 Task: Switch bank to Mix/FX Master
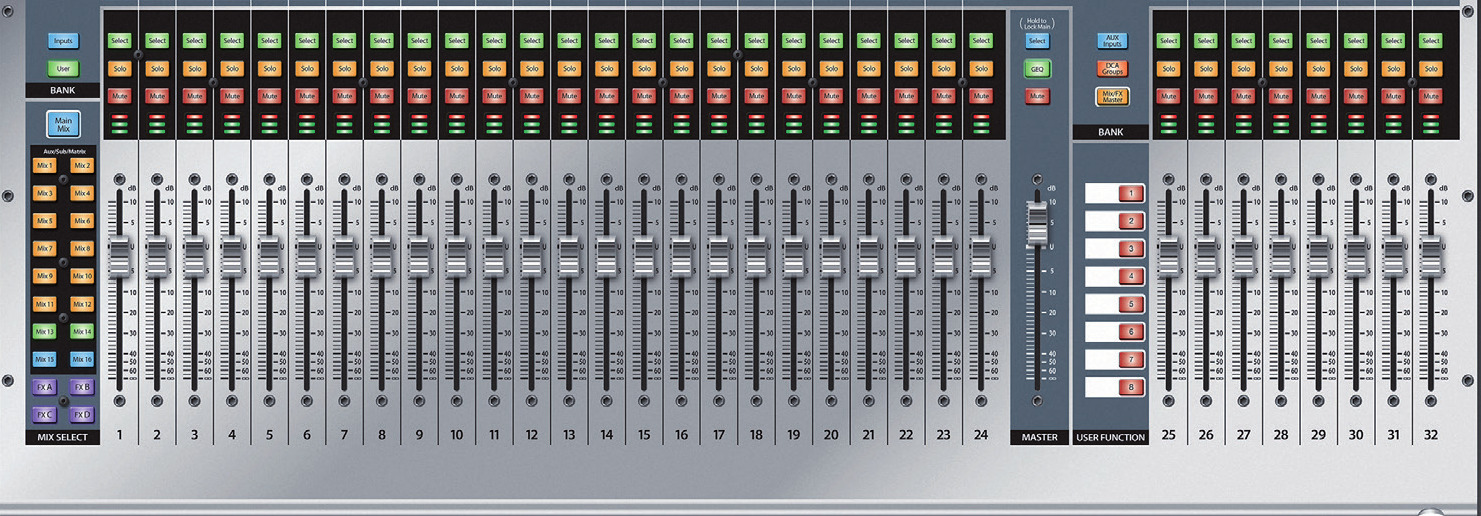point(1112,97)
